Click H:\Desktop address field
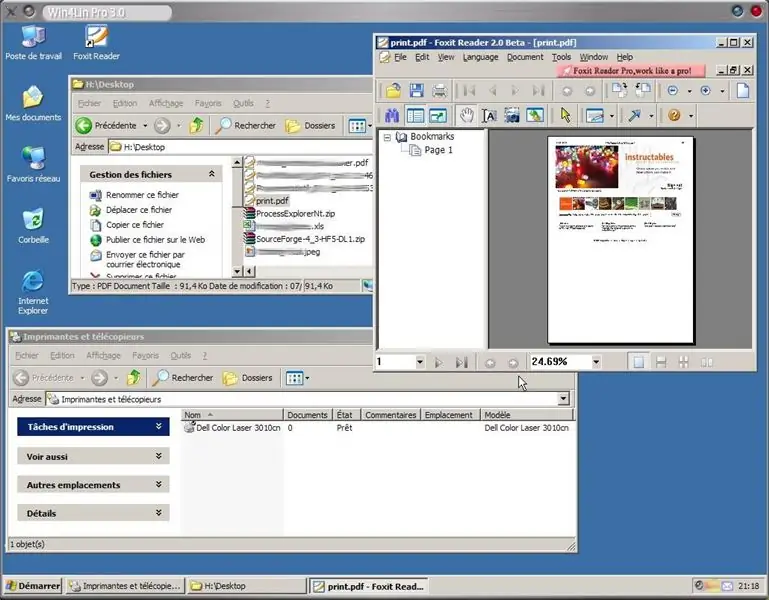This screenshot has height=600, width=769. [241, 147]
